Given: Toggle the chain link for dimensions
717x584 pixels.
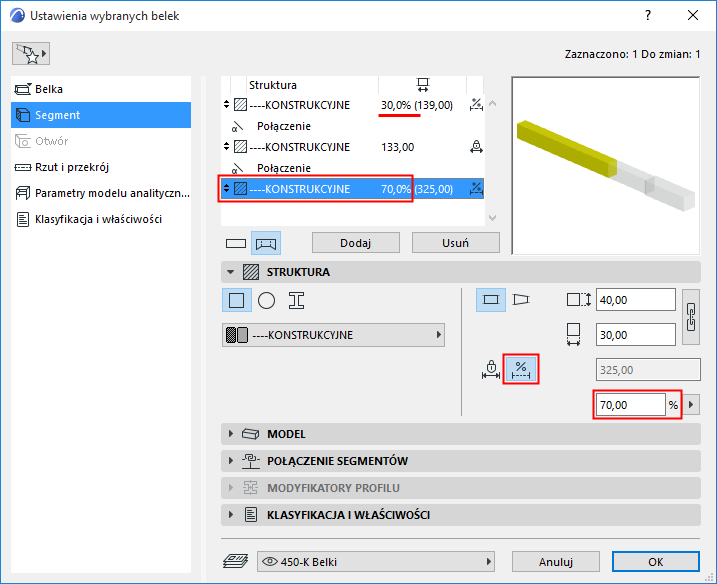Looking at the screenshot, I should tap(691, 317).
